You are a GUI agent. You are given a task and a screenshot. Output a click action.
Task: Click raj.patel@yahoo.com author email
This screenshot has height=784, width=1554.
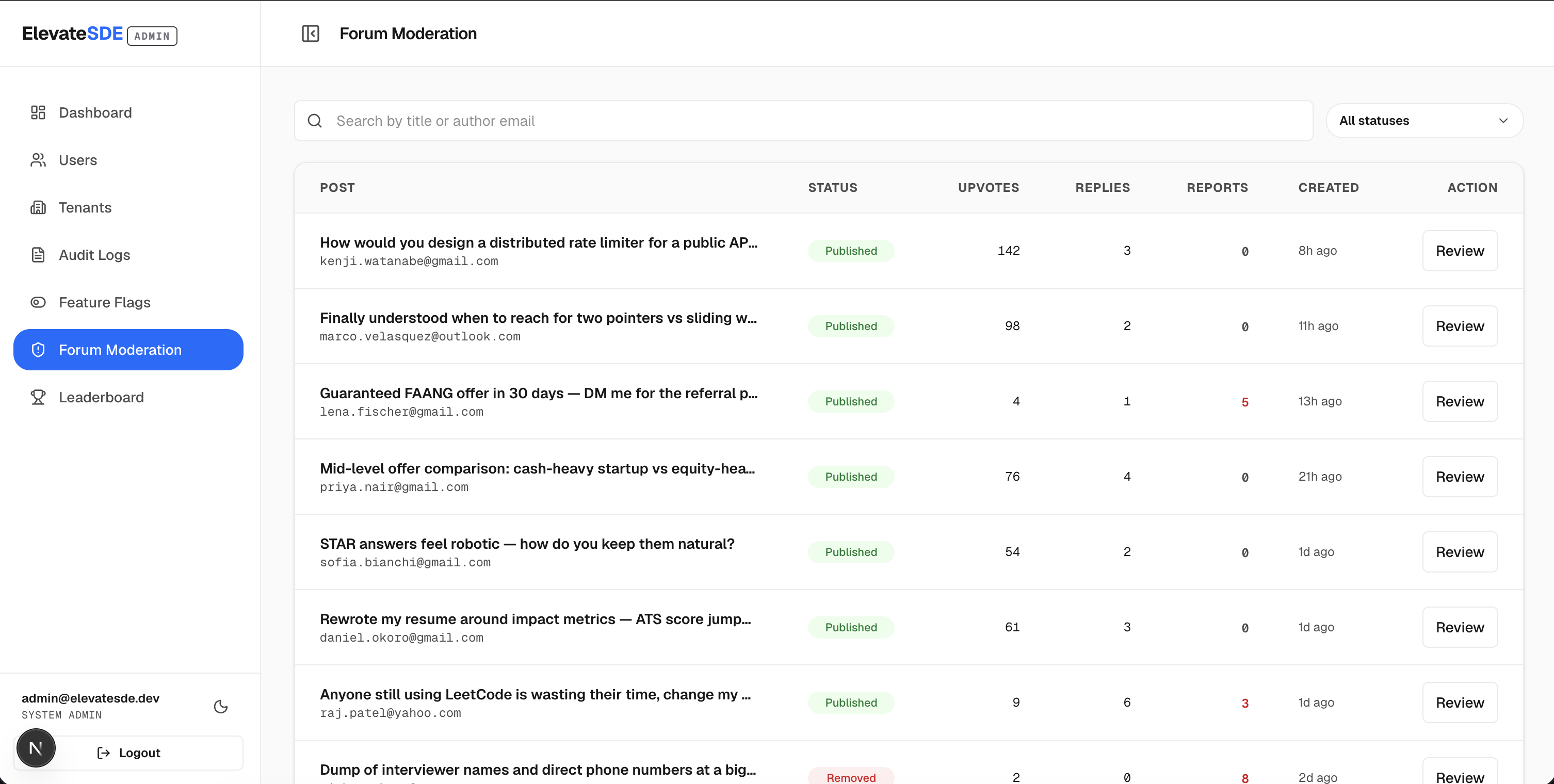[391, 713]
